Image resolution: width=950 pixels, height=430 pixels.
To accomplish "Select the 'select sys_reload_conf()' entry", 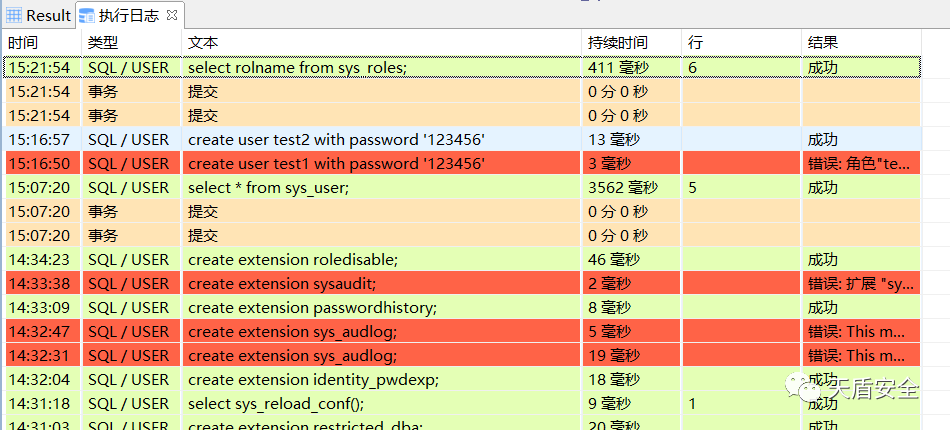I will pyautogui.click(x=276, y=404).
